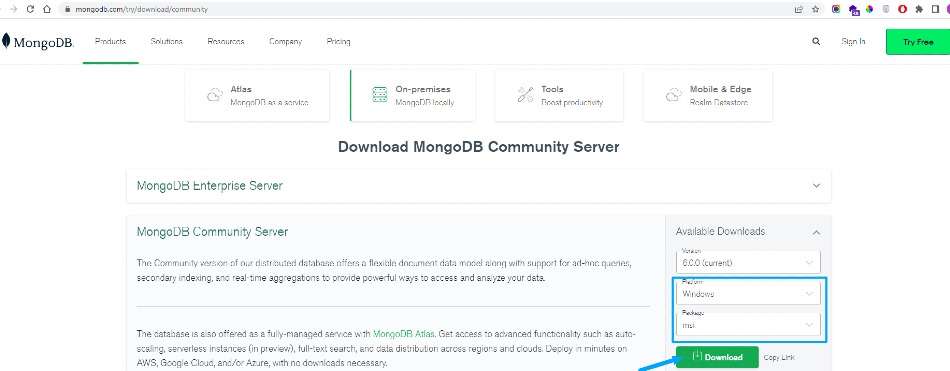Select the On-premises MongoDB locally tab
Viewport: 950px width, 371px height.
[413, 95]
